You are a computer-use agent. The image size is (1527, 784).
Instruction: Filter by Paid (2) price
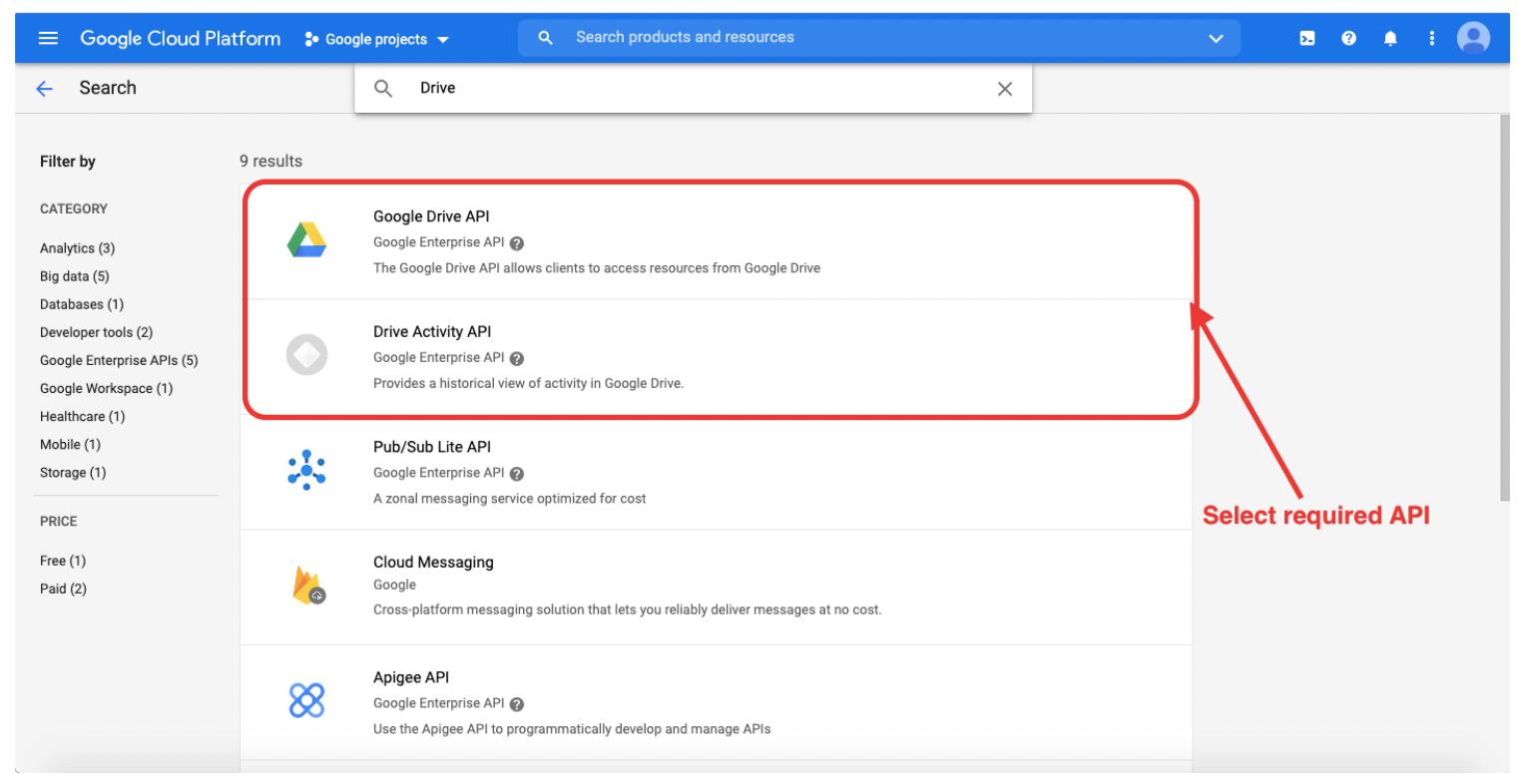[63, 588]
